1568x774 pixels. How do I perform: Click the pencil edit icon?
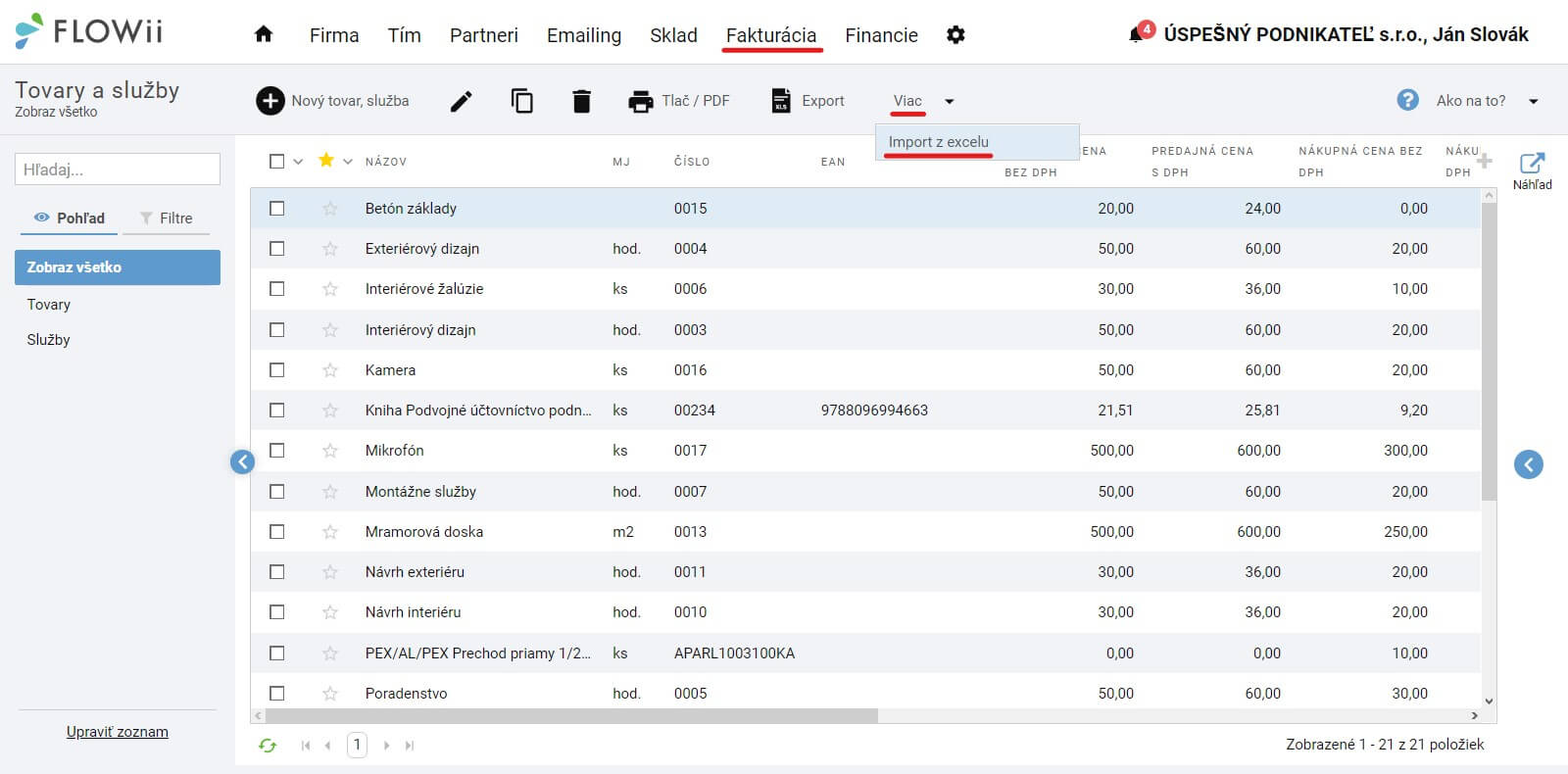click(x=462, y=100)
